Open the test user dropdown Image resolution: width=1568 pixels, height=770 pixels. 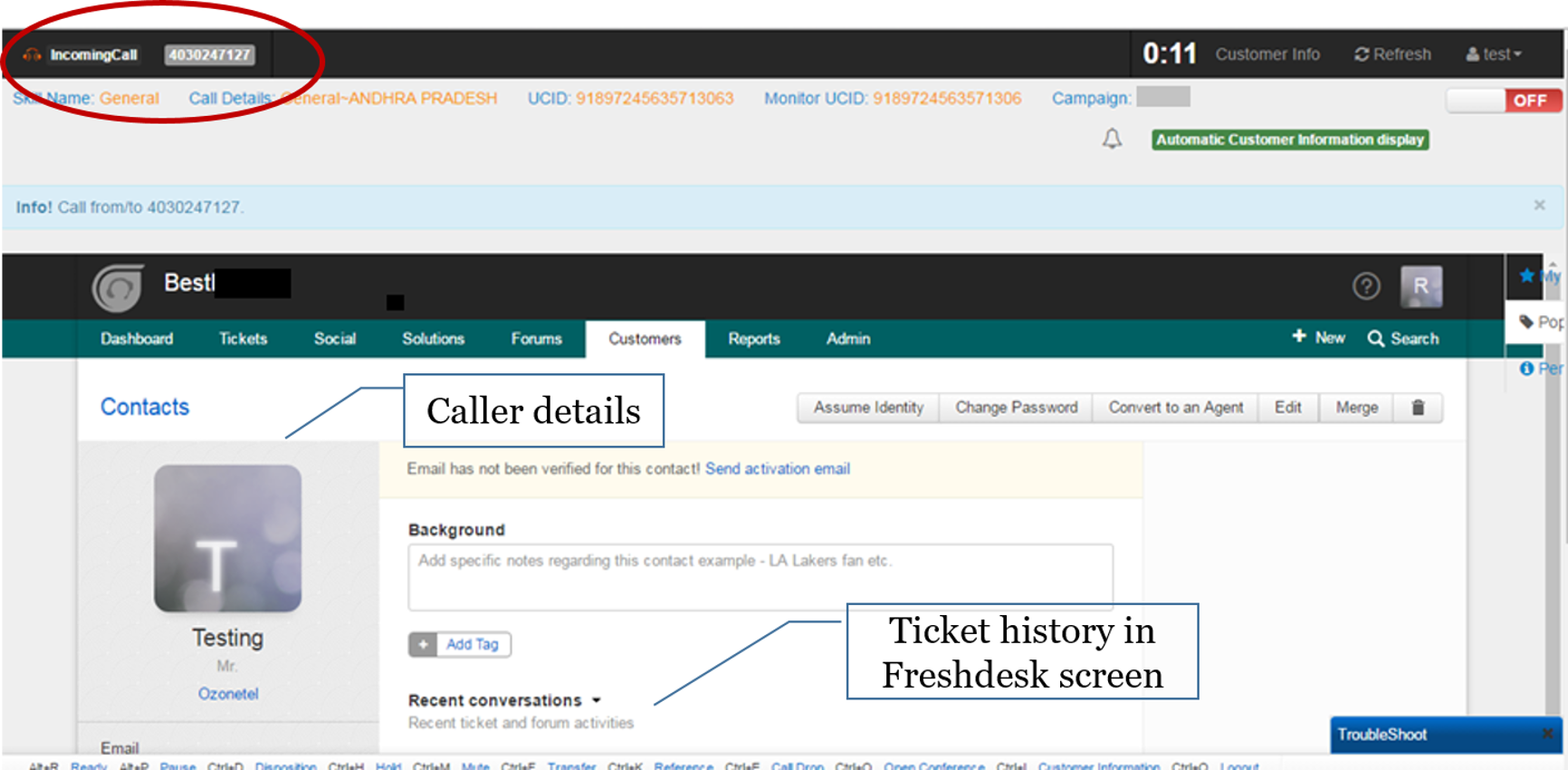1495,54
